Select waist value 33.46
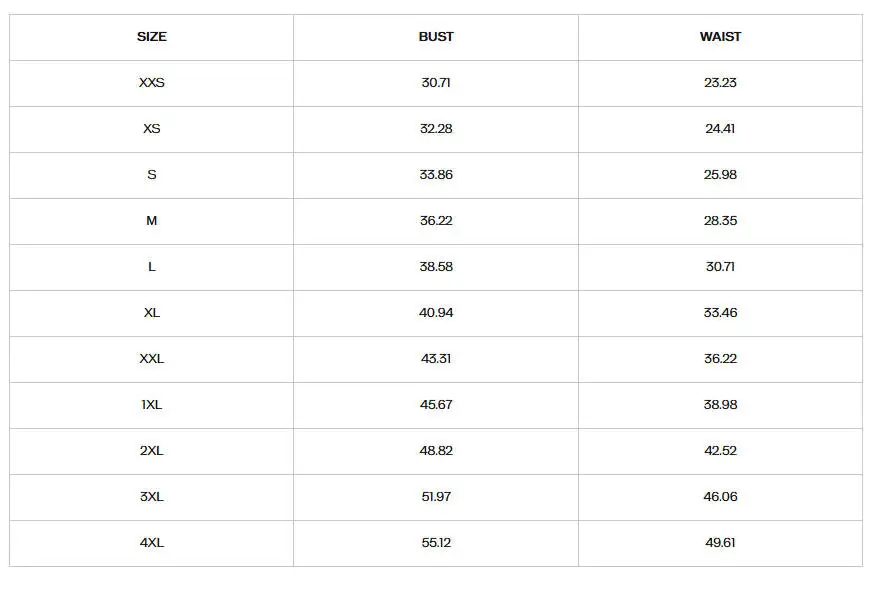 click(x=720, y=313)
